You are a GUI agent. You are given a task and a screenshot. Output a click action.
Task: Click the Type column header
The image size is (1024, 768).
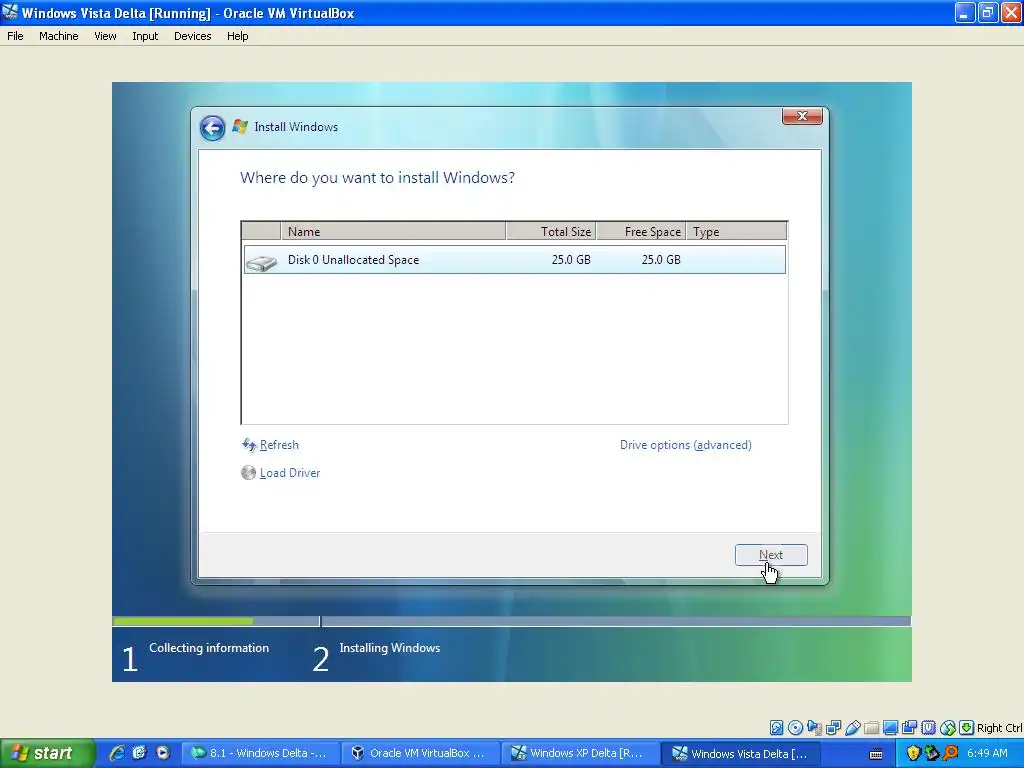tap(737, 231)
